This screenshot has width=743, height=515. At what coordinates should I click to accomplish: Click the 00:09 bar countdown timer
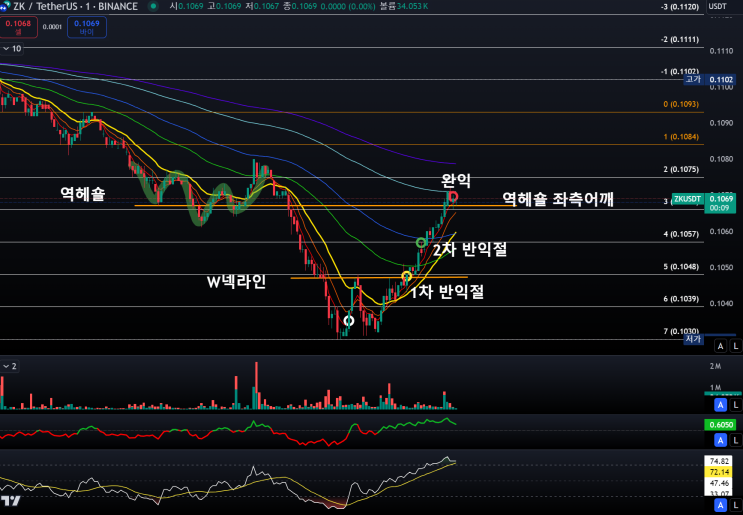pos(720,208)
